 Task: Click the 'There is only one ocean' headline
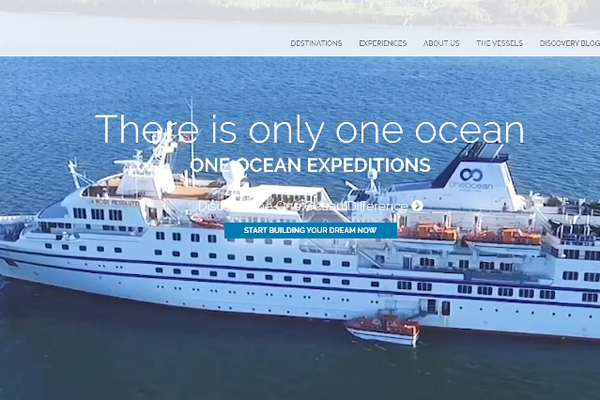click(x=310, y=130)
